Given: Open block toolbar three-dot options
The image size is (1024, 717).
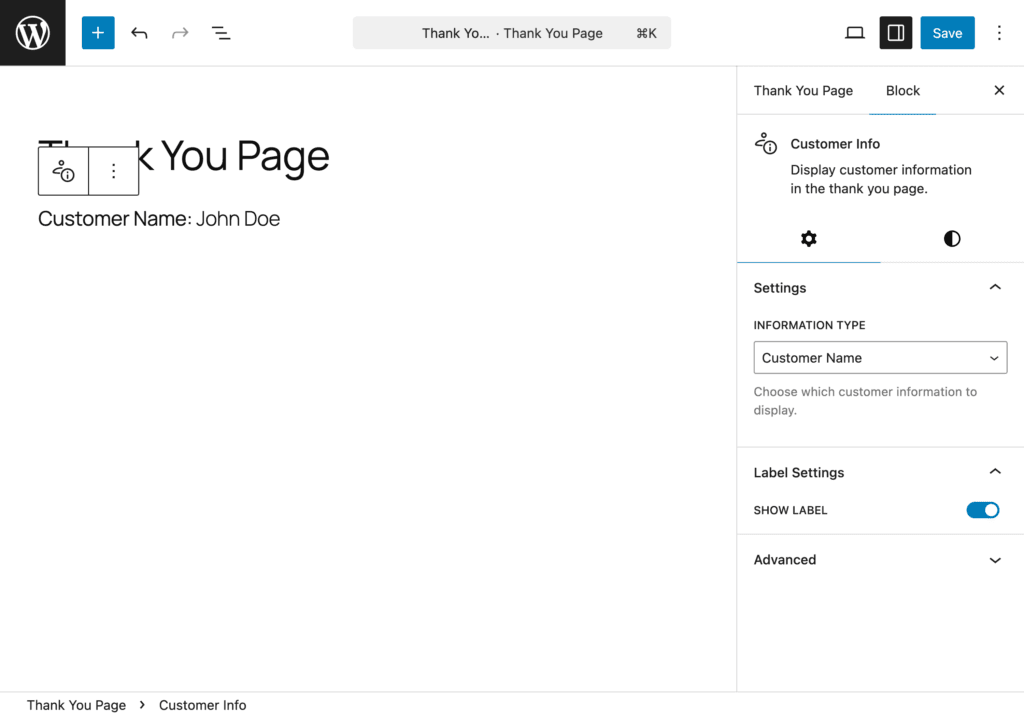Looking at the screenshot, I should point(113,171).
